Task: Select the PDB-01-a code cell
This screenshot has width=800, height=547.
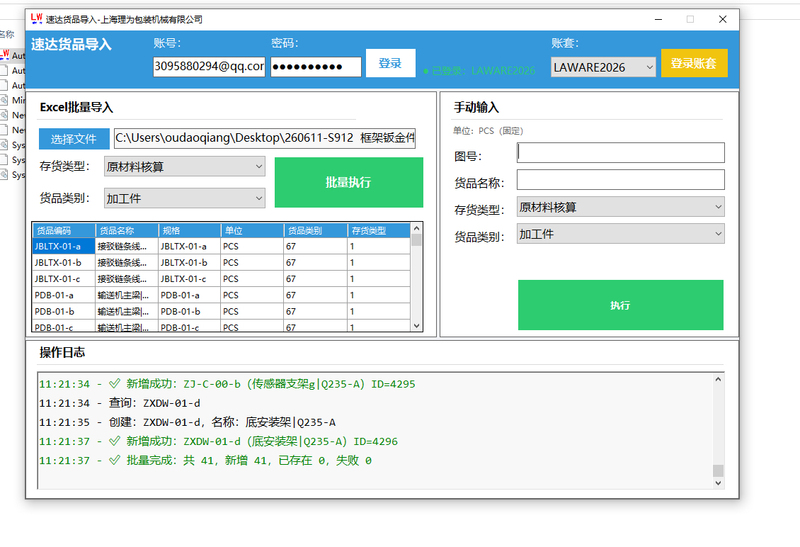Action: [64, 295]
